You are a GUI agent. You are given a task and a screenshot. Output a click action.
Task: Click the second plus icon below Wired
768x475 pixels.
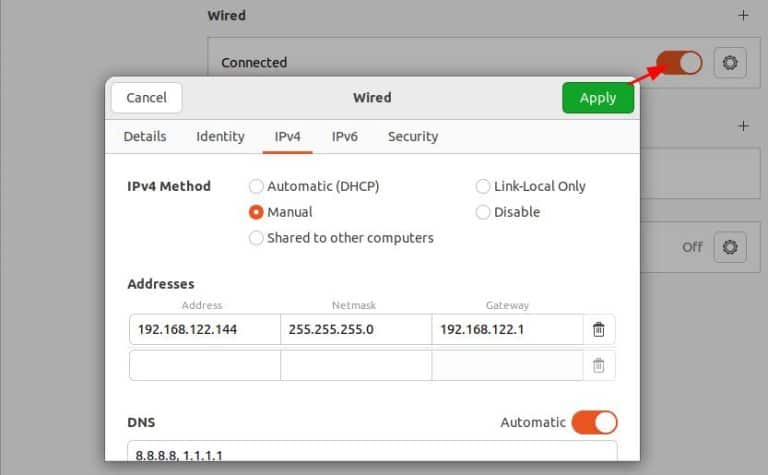(x=742, y=126)
